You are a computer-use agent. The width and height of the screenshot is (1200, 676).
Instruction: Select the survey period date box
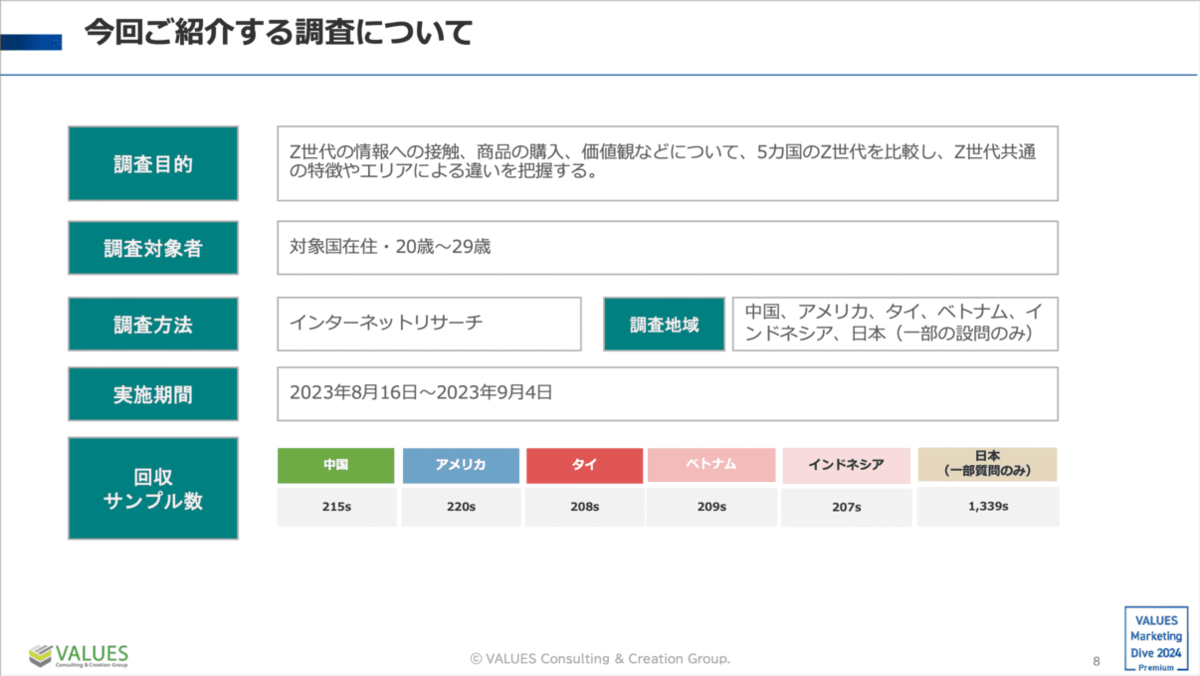667,394
